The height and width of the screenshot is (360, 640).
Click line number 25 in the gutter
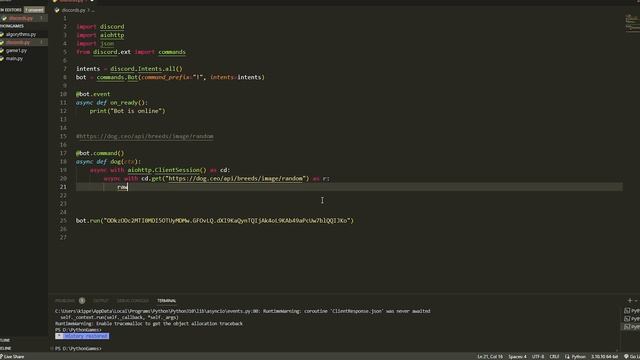(63, 221)
